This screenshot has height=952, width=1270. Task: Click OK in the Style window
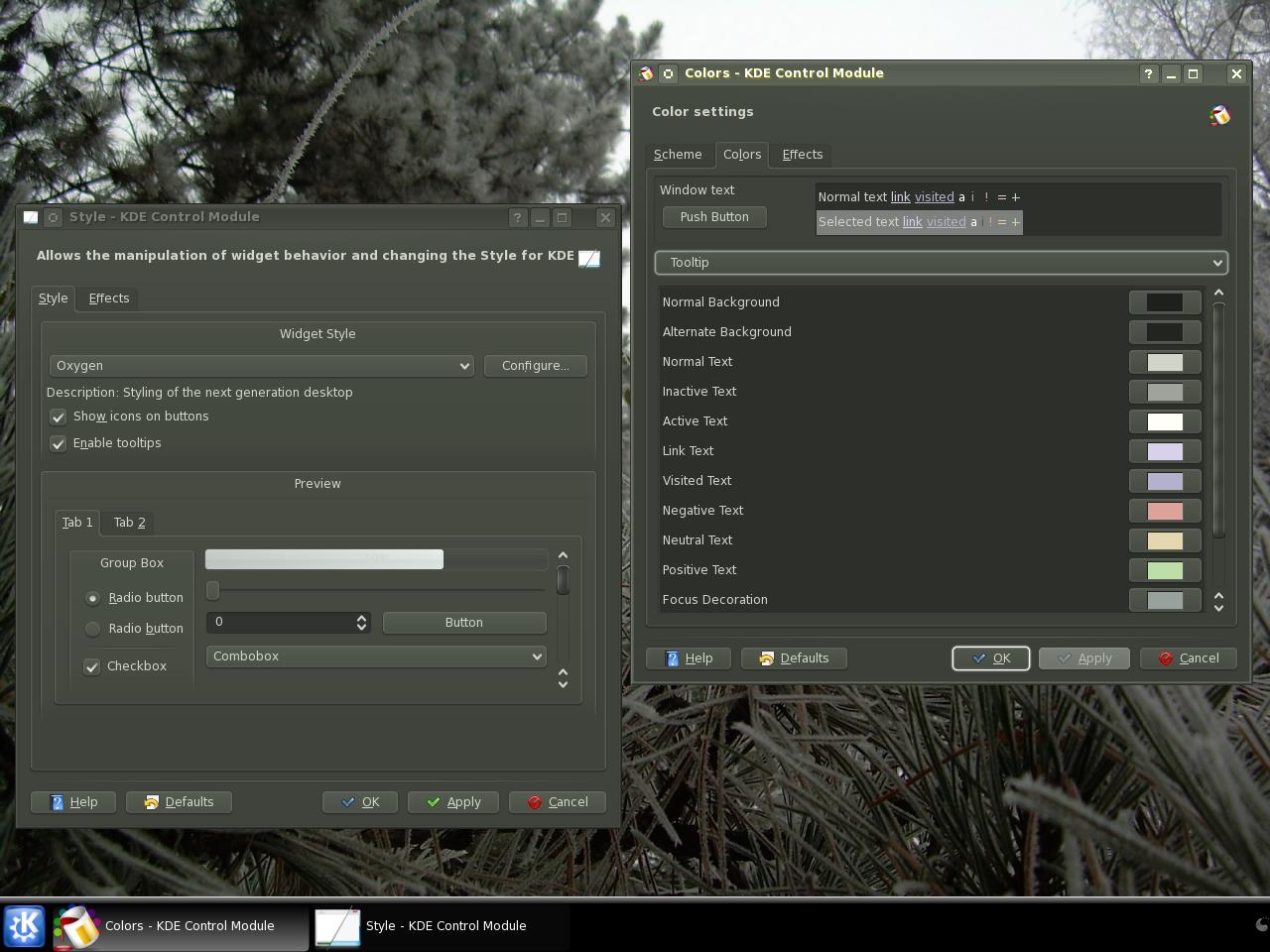(360, 802)
